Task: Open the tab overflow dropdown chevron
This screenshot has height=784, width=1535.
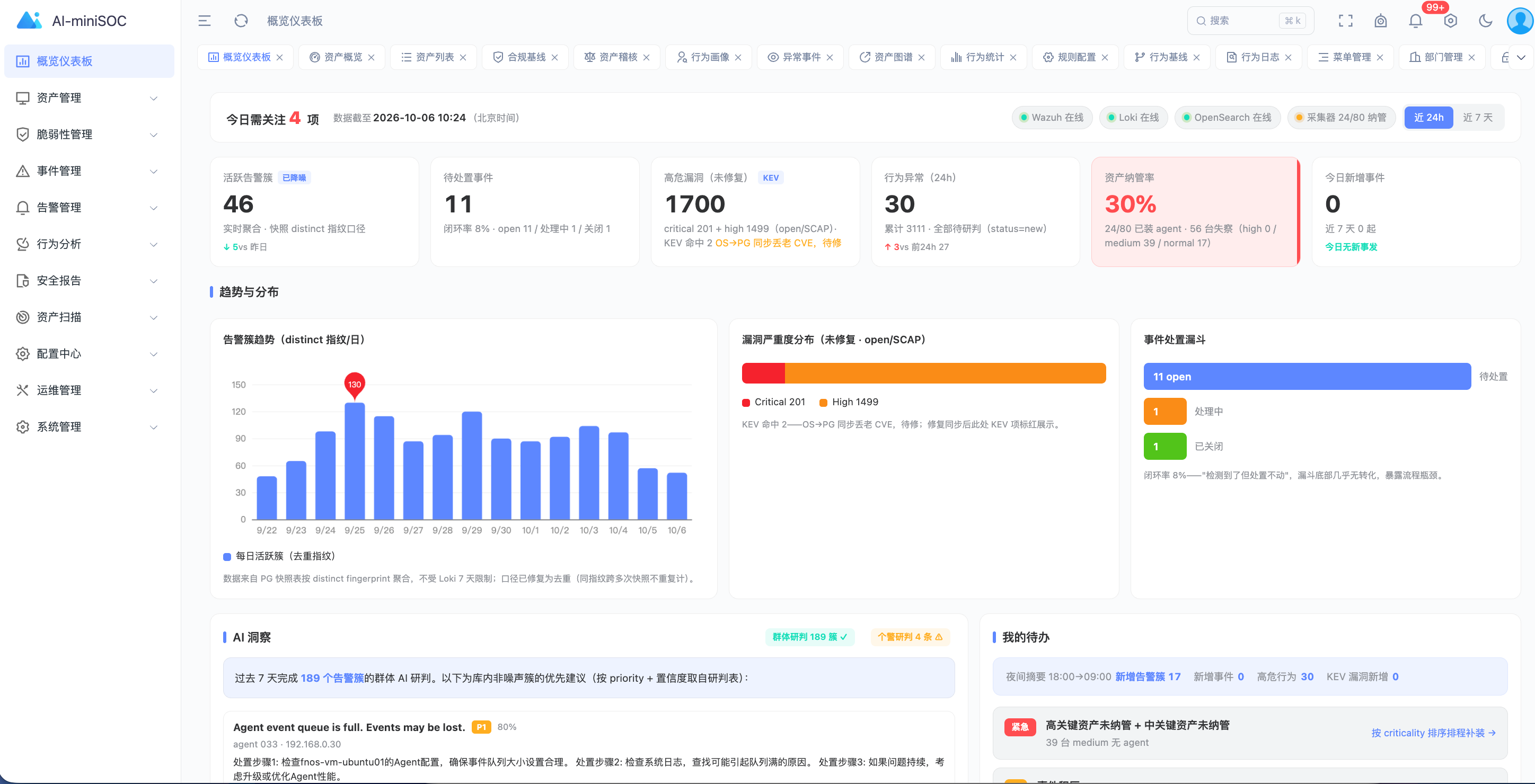Action: (x=1521, y=57)
